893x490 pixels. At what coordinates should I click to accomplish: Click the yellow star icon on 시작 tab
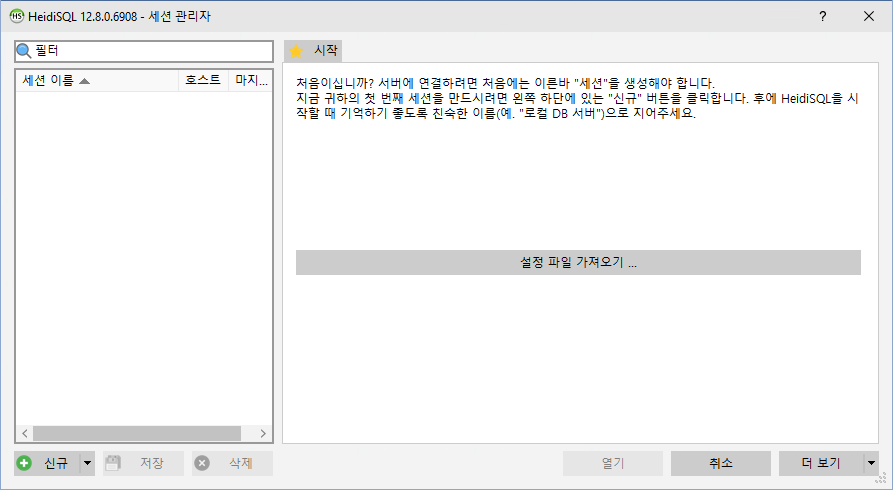[x=296, y=51]
